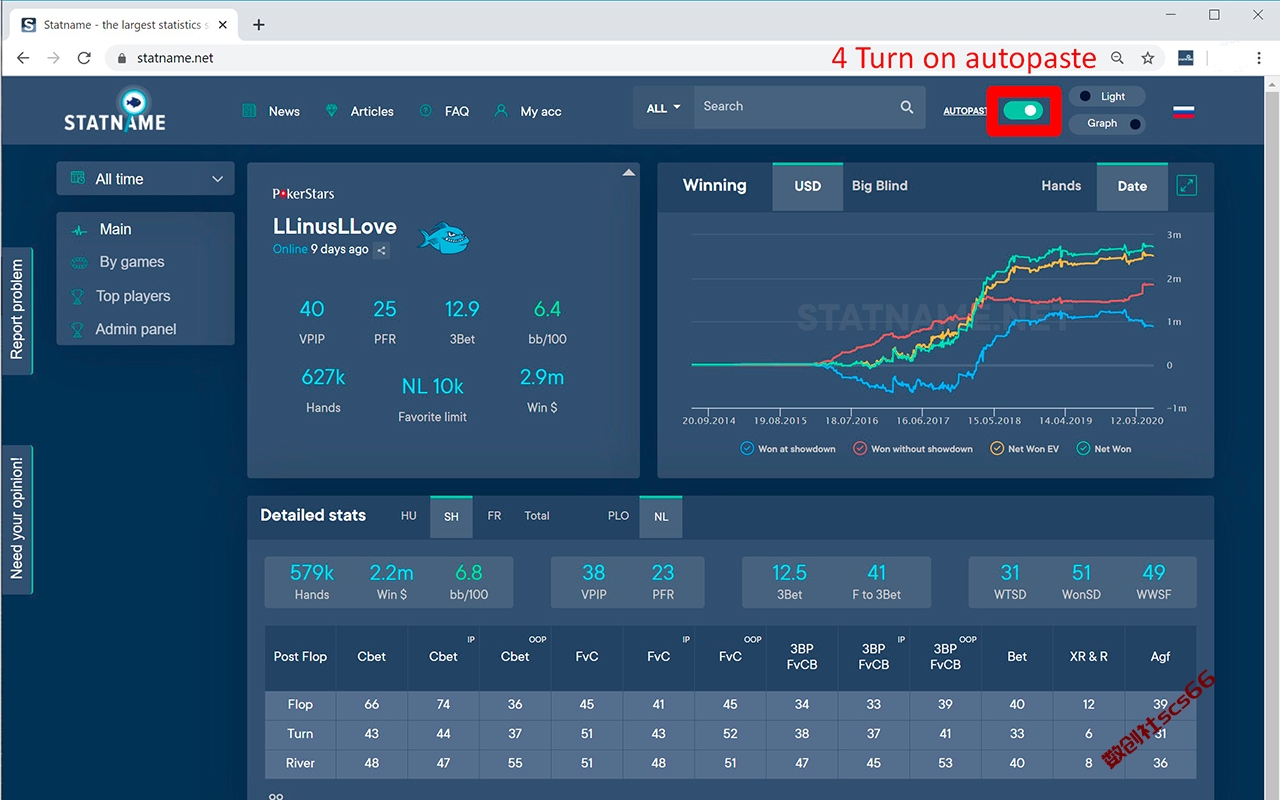Click the share icon next to Online status

pos(381,251)
